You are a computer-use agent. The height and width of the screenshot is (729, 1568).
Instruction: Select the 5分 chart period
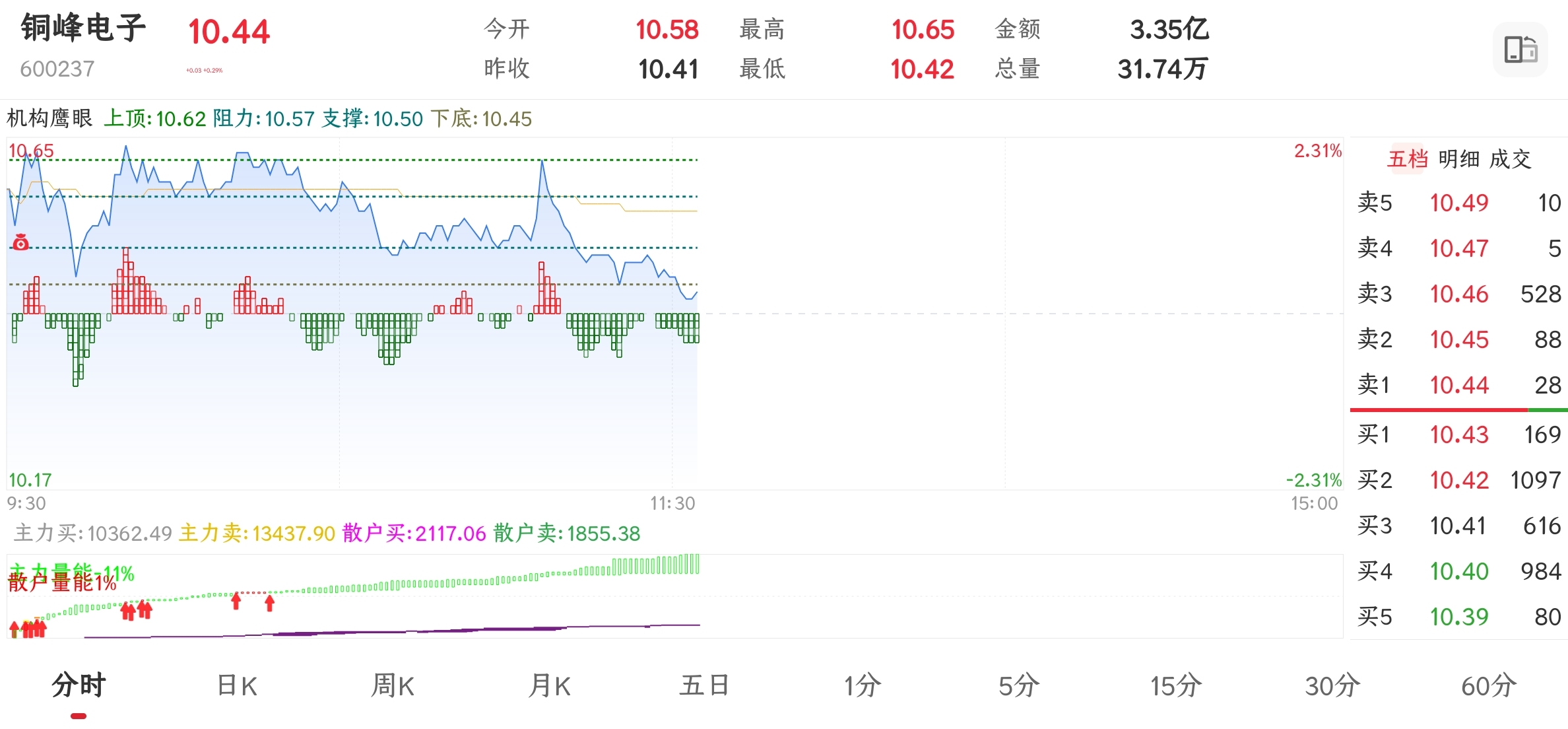click(x=1018, y=686)
